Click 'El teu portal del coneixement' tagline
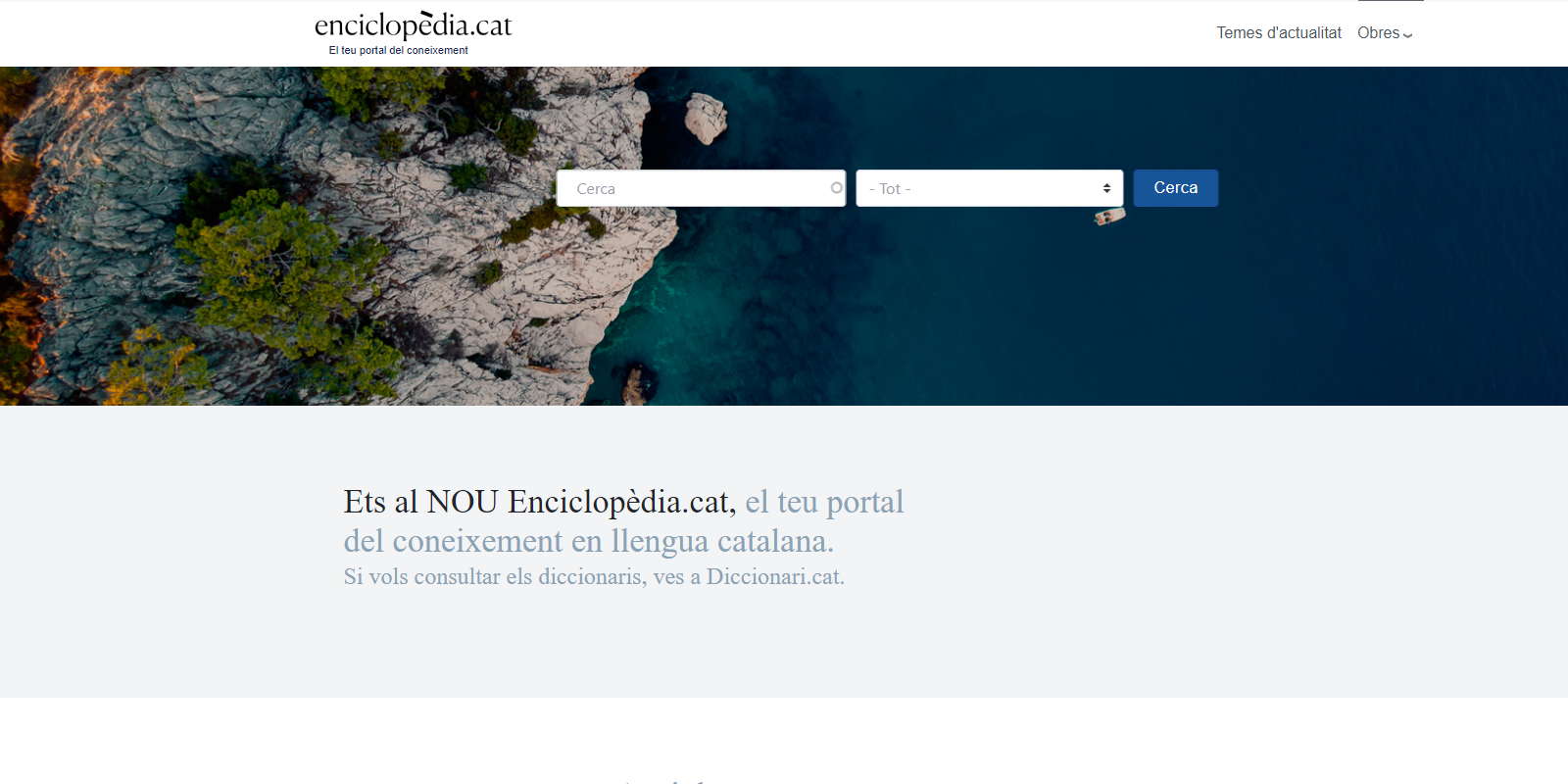The height and width of the screenshot is (784, 1568). point(398,51)
